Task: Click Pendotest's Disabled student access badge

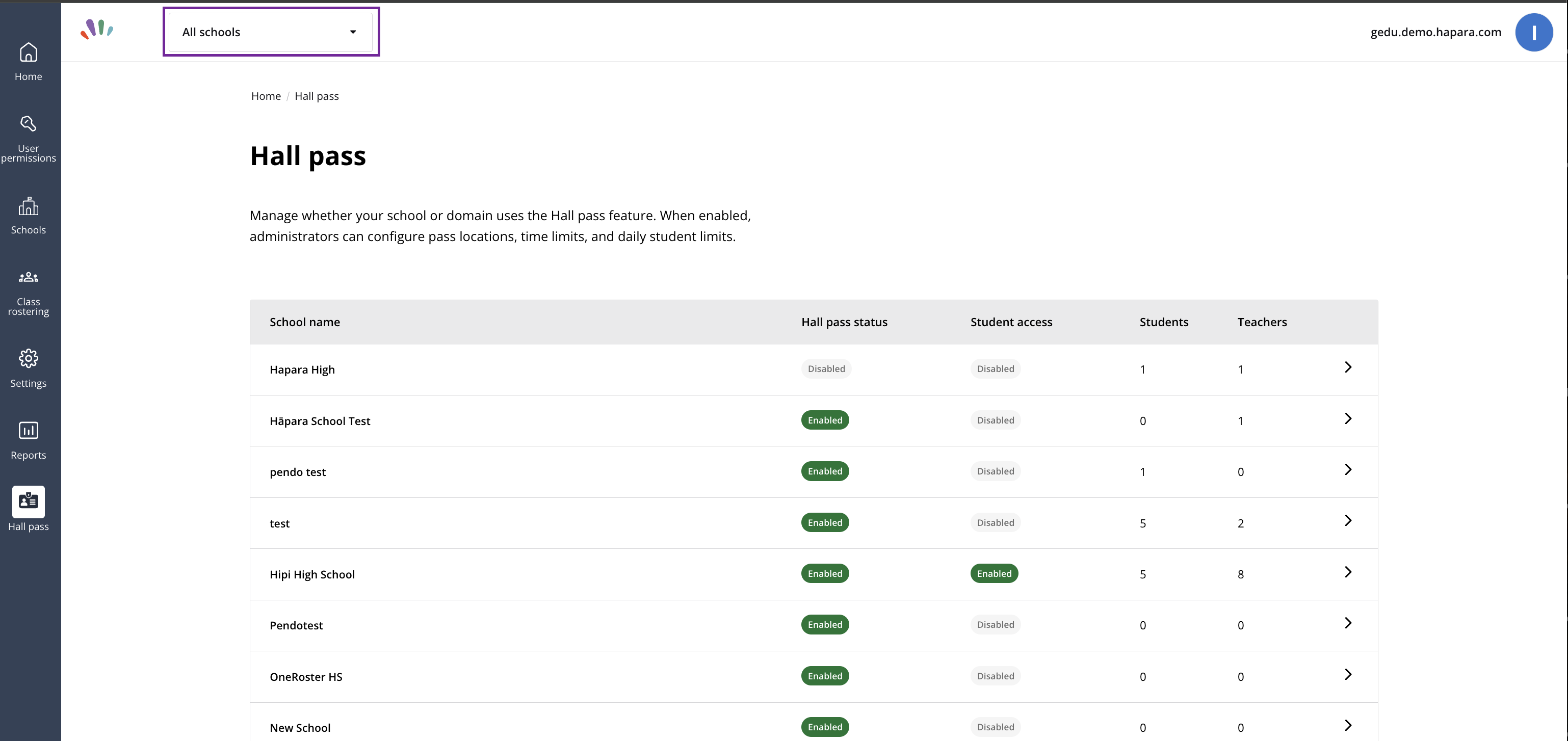Action: (x=995, y=625)
